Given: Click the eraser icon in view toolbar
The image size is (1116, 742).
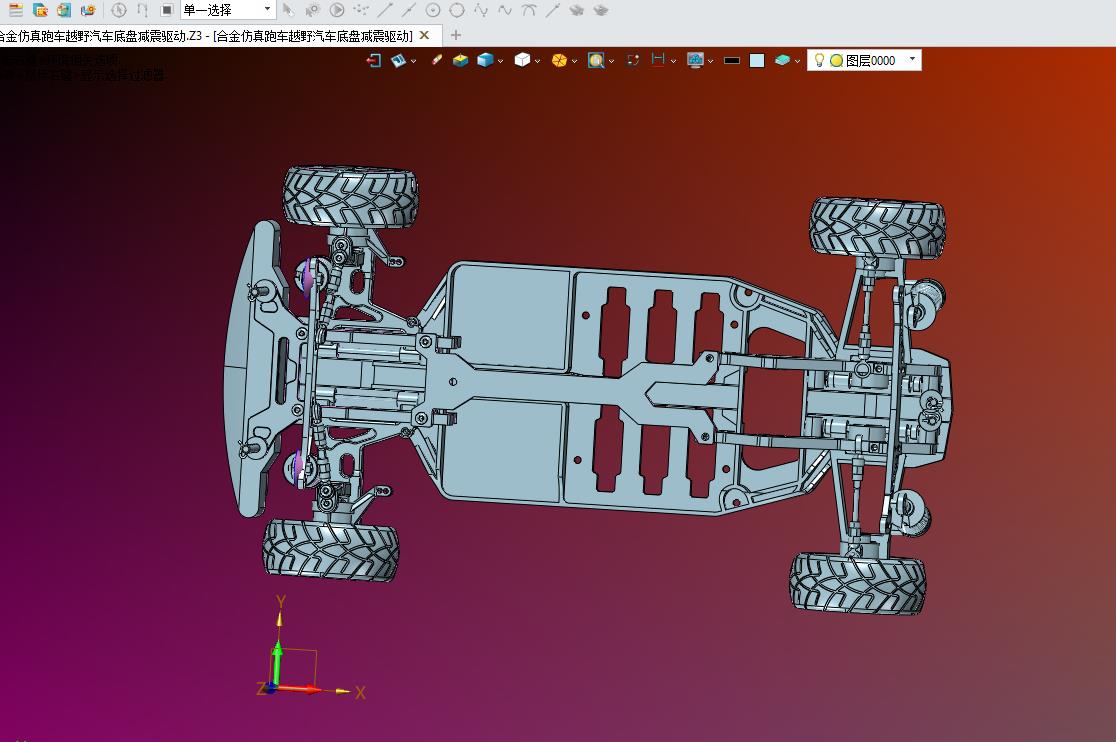Looking at the screenshot, I should (x=436, y=60).
